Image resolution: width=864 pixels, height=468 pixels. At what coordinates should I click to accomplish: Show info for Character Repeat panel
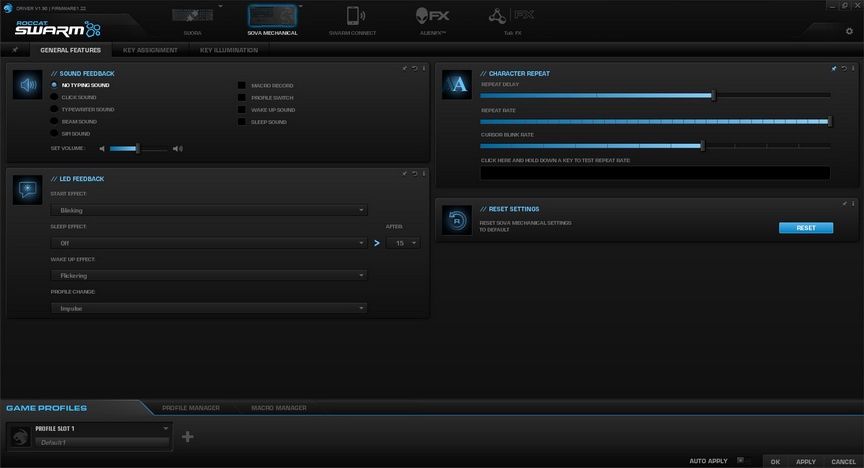853,68
